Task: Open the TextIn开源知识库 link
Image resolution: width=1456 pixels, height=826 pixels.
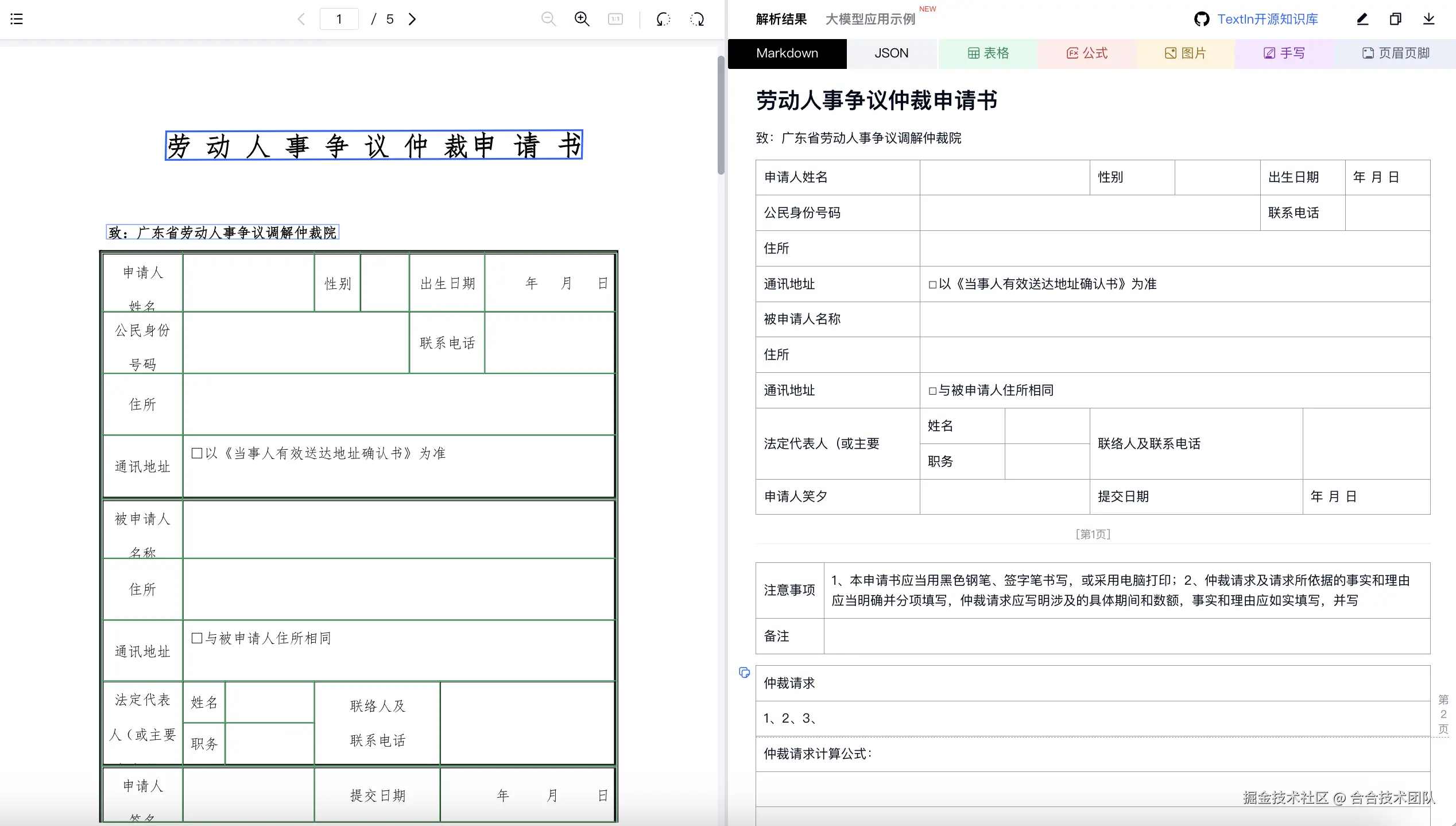Action: point(1267,19)
